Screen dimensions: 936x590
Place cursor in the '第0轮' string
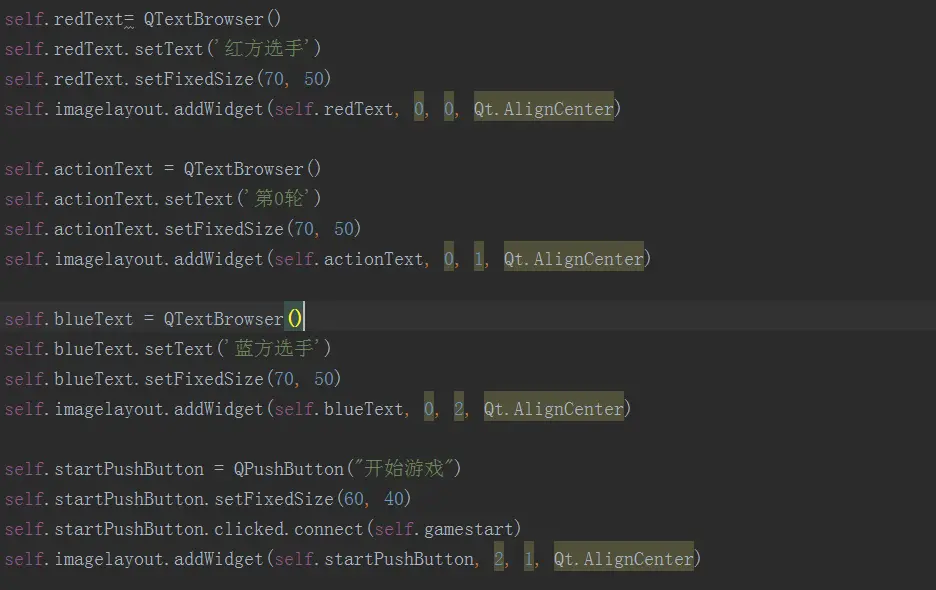click(278, 198)
